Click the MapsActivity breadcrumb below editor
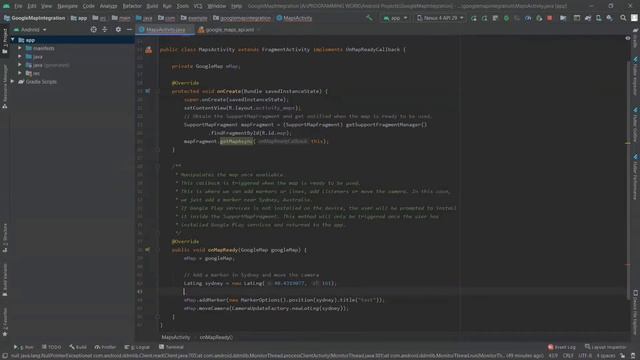The image size is (640, 360). coord(176,337)
